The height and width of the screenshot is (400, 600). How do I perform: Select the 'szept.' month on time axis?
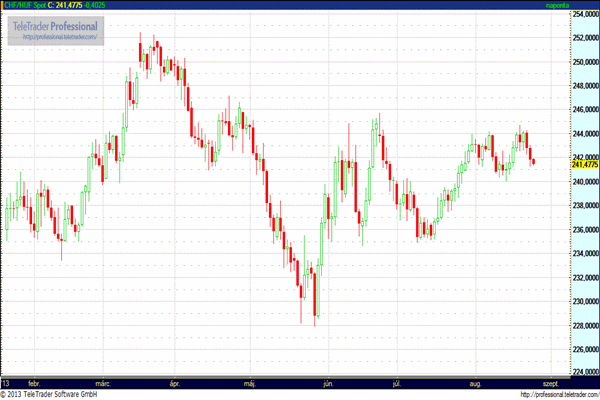549,383
